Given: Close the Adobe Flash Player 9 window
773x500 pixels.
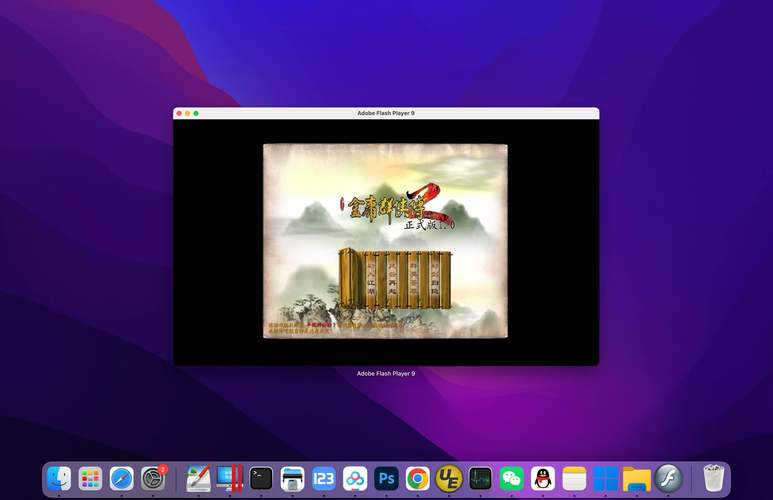Looking at the screenshot, I should tap(179, 113).
